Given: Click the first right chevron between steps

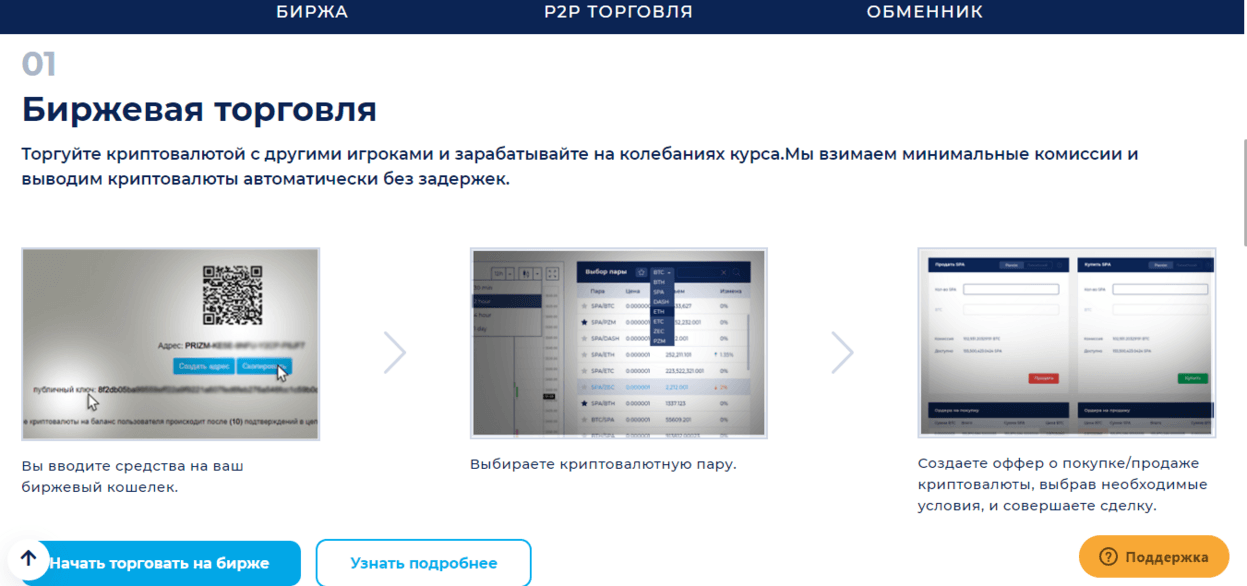Looking at the screenshot, I should (395, 352).
